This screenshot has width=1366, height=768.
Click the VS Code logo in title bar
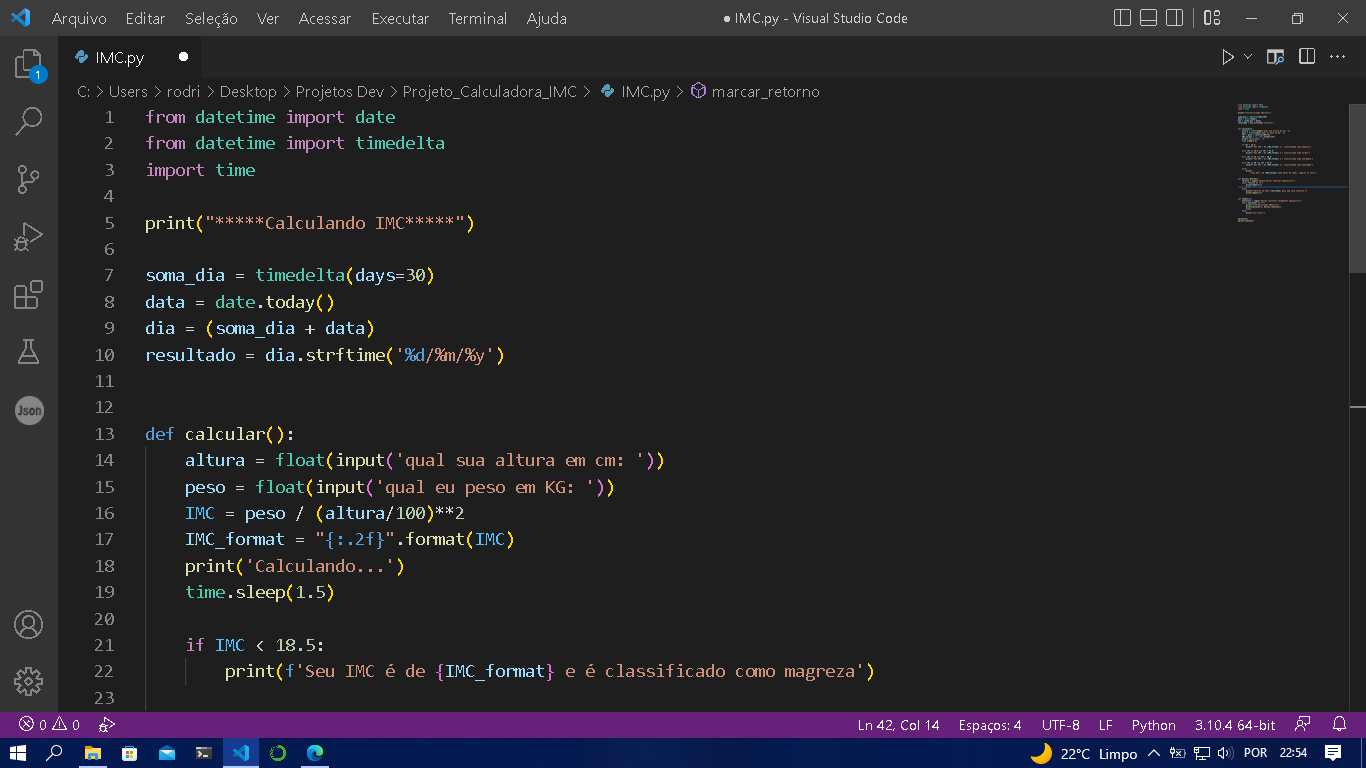tap(21, 18)
